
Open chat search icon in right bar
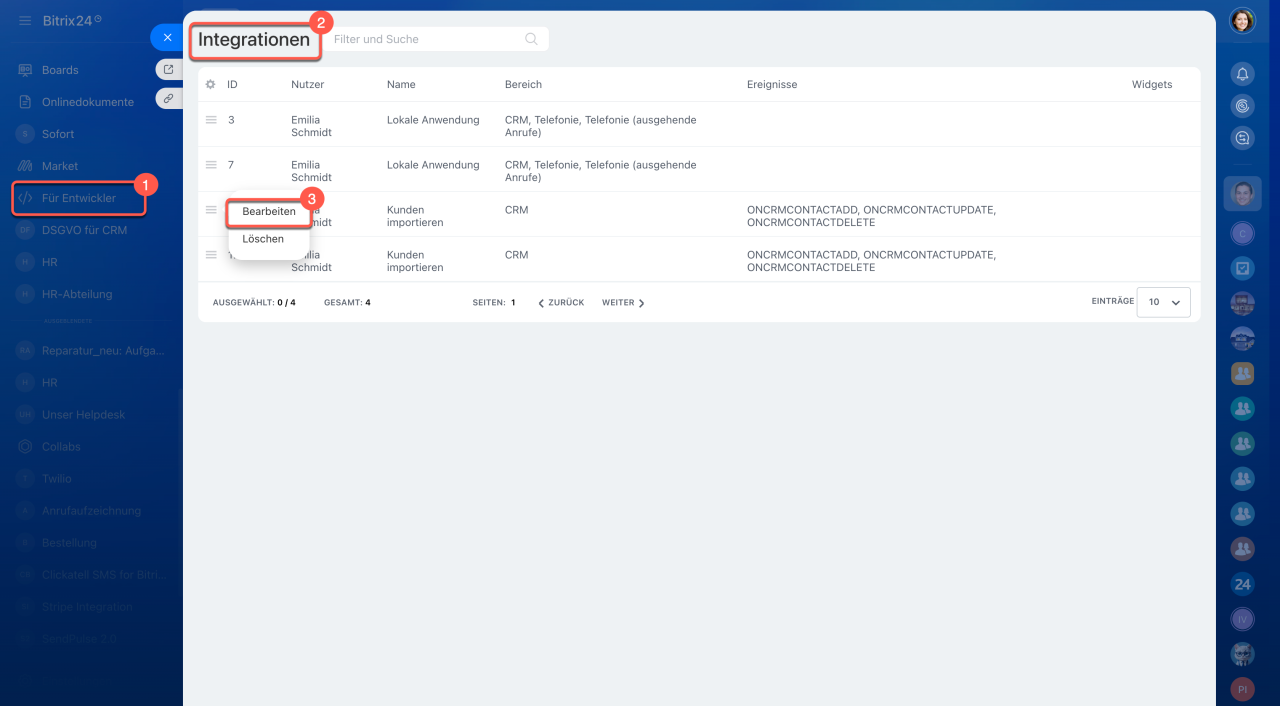1242,138
